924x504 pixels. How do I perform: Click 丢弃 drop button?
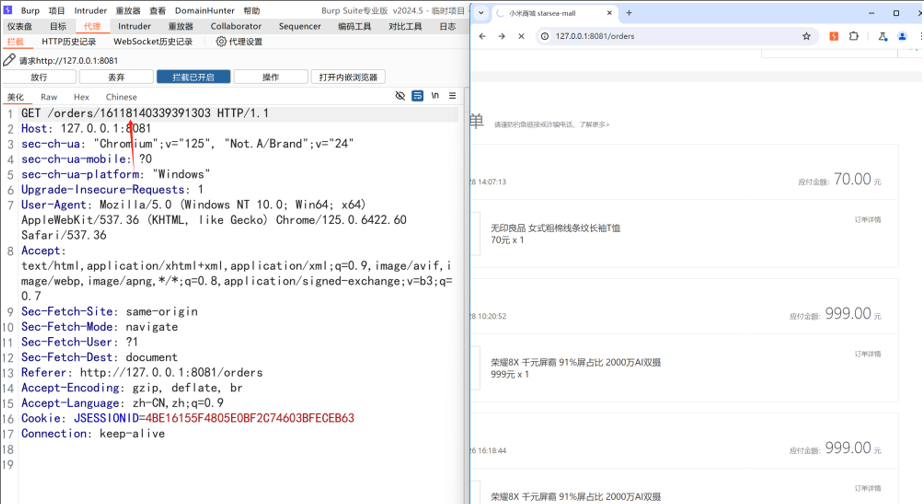(x=116, y=77)
